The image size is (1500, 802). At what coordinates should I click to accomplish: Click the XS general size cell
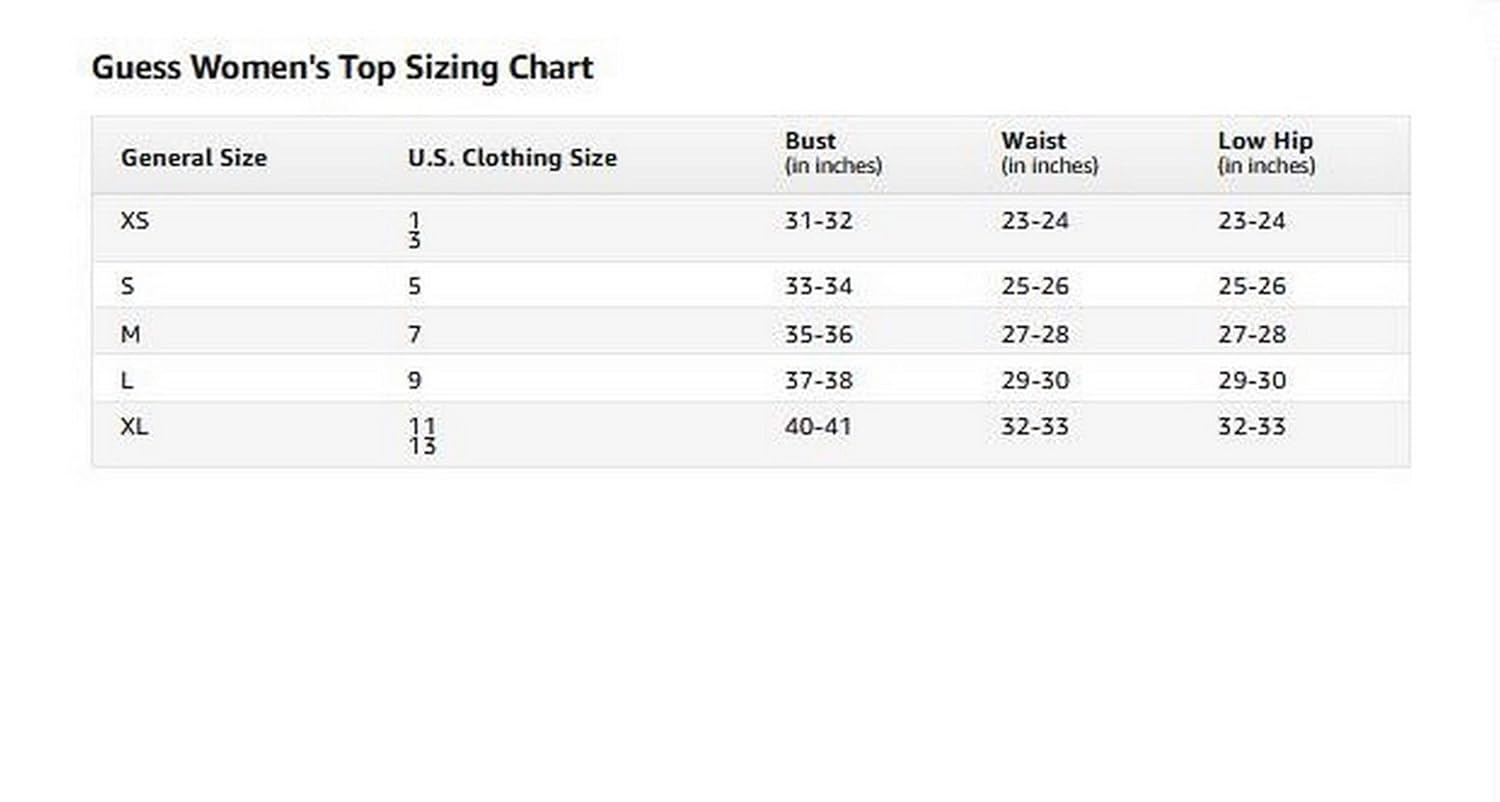(x=135, y=221)
